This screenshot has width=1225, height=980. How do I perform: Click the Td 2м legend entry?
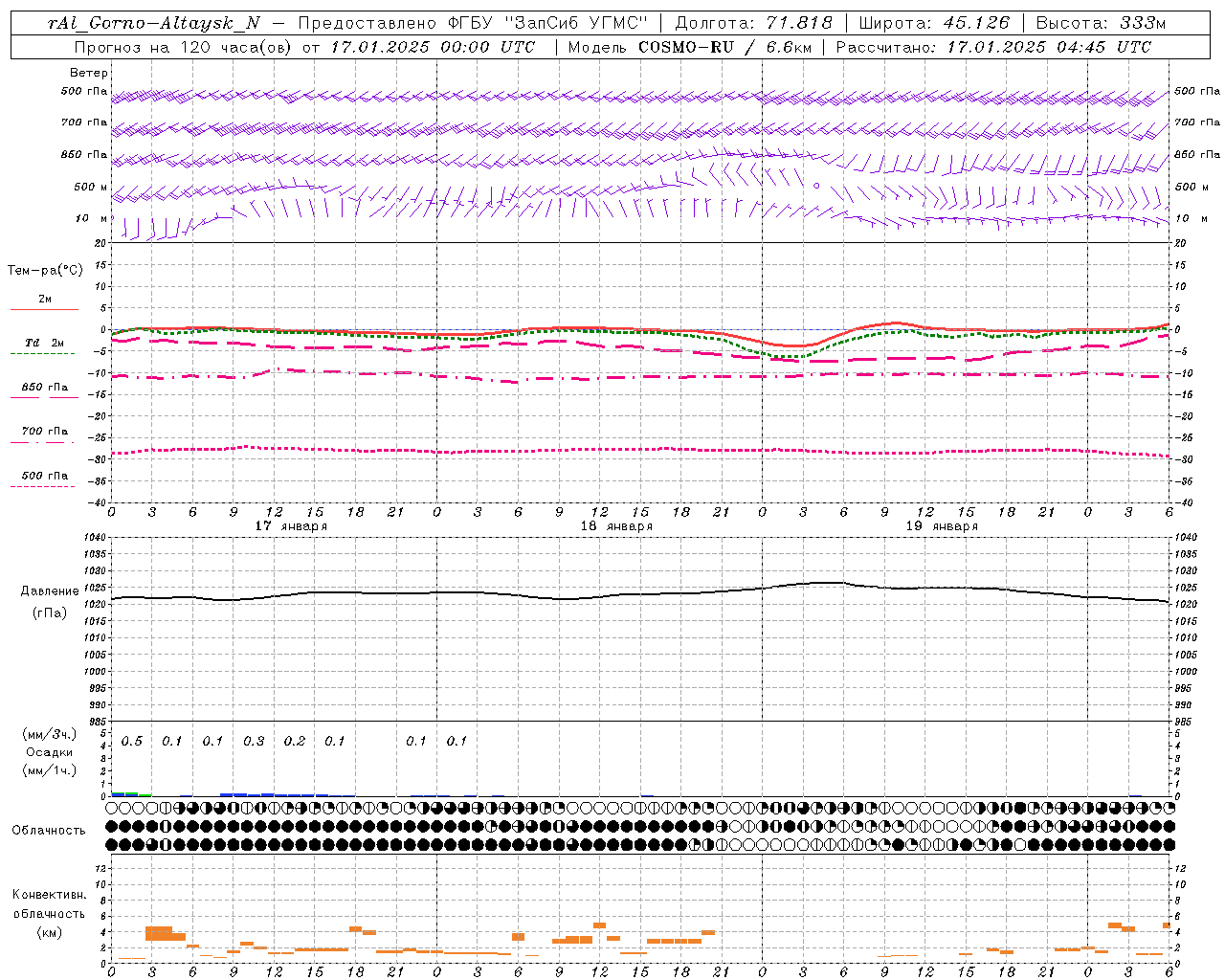point(44,343)
